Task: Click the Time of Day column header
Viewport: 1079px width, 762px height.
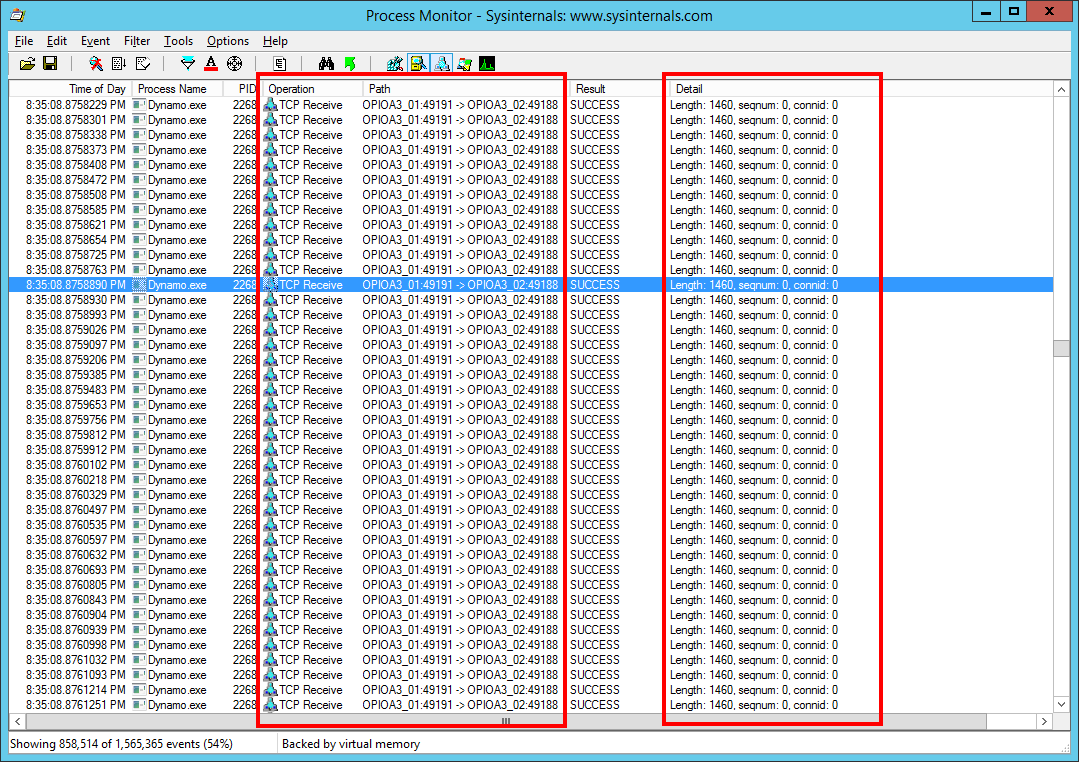Action: tap(70, 89)
